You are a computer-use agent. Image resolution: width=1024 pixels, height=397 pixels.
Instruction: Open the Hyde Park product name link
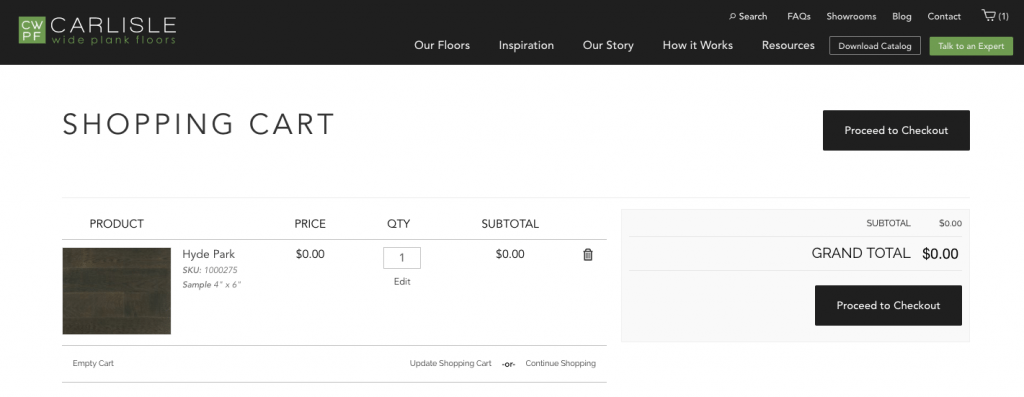click(208, 254)
